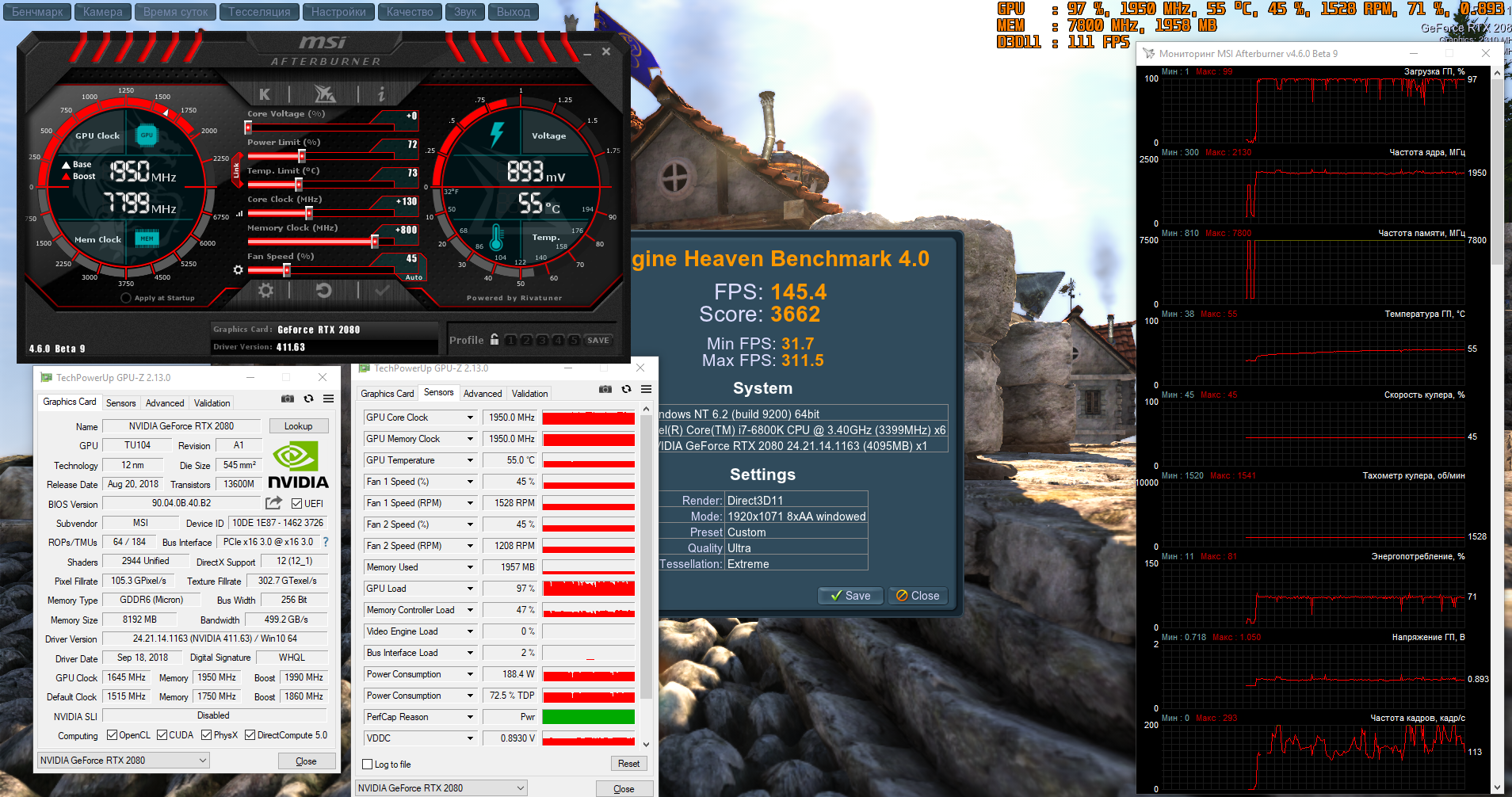Open fan curve settings gear beside Fan Speed
This screenshot has width=1512, height=797.
click(x=238, y=270)
